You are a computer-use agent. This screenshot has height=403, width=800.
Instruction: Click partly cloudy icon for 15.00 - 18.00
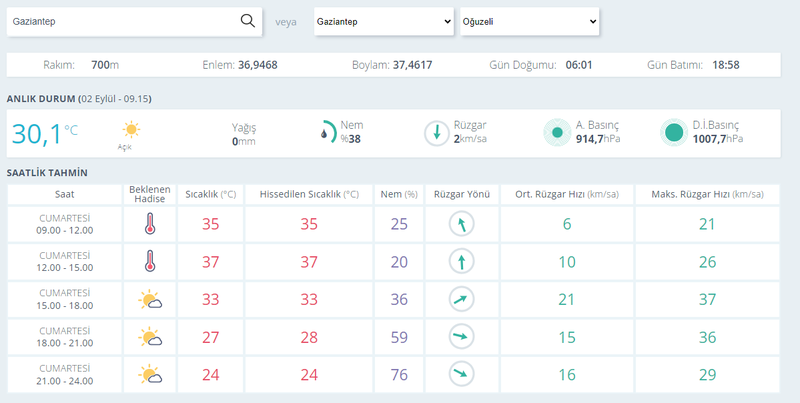(150, 299)
